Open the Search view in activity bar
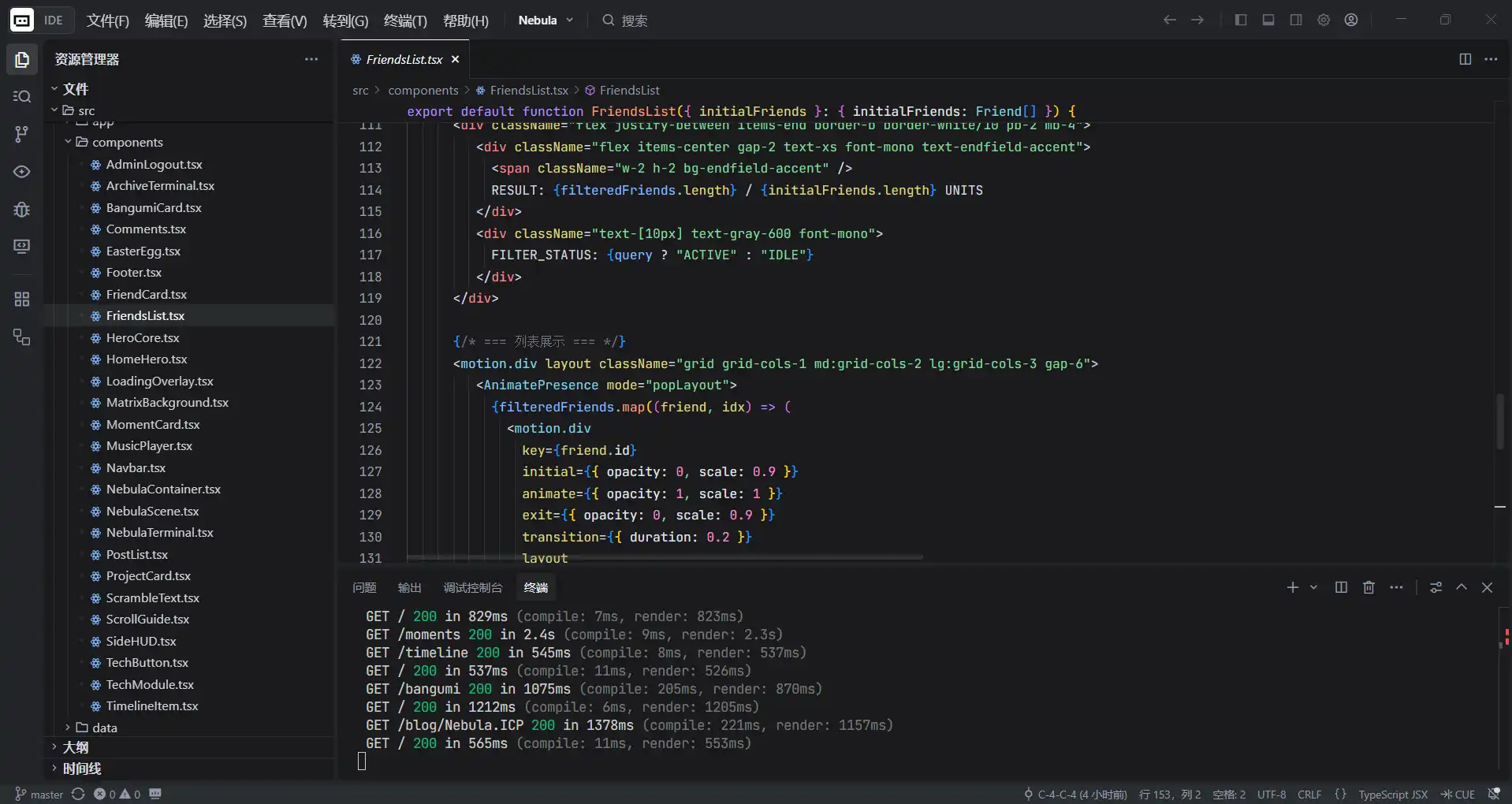This screenshot has height=804, width=1512. pos(22,96)
